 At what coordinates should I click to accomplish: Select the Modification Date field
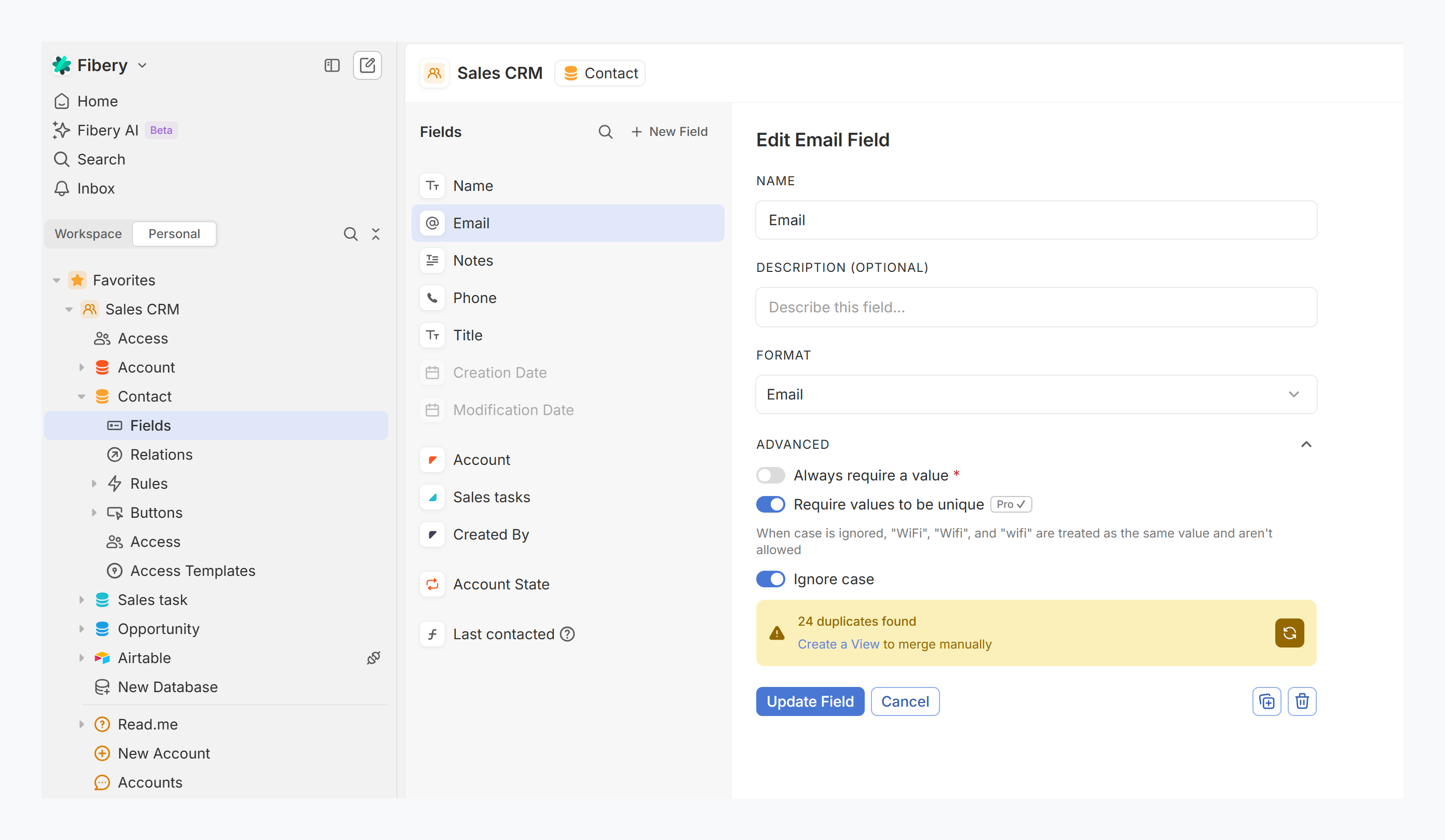pos(568,410)
